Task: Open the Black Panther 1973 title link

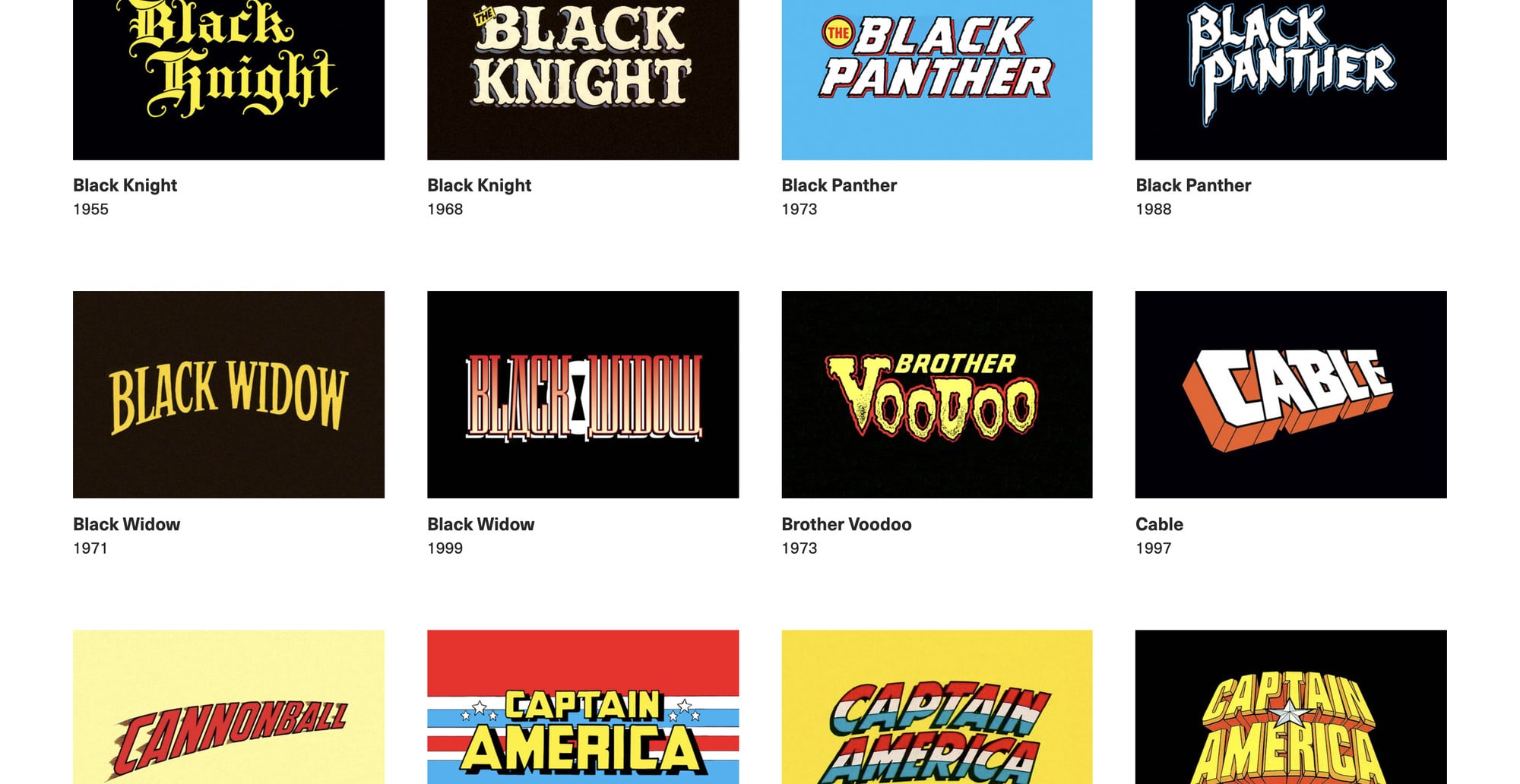Action: tap(839, 185)
